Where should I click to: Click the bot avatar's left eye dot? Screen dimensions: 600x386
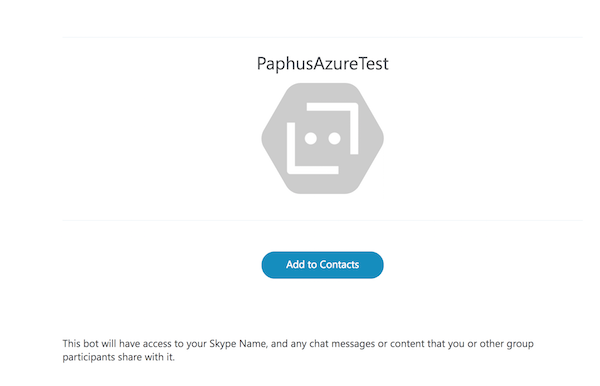coord(310,138)
